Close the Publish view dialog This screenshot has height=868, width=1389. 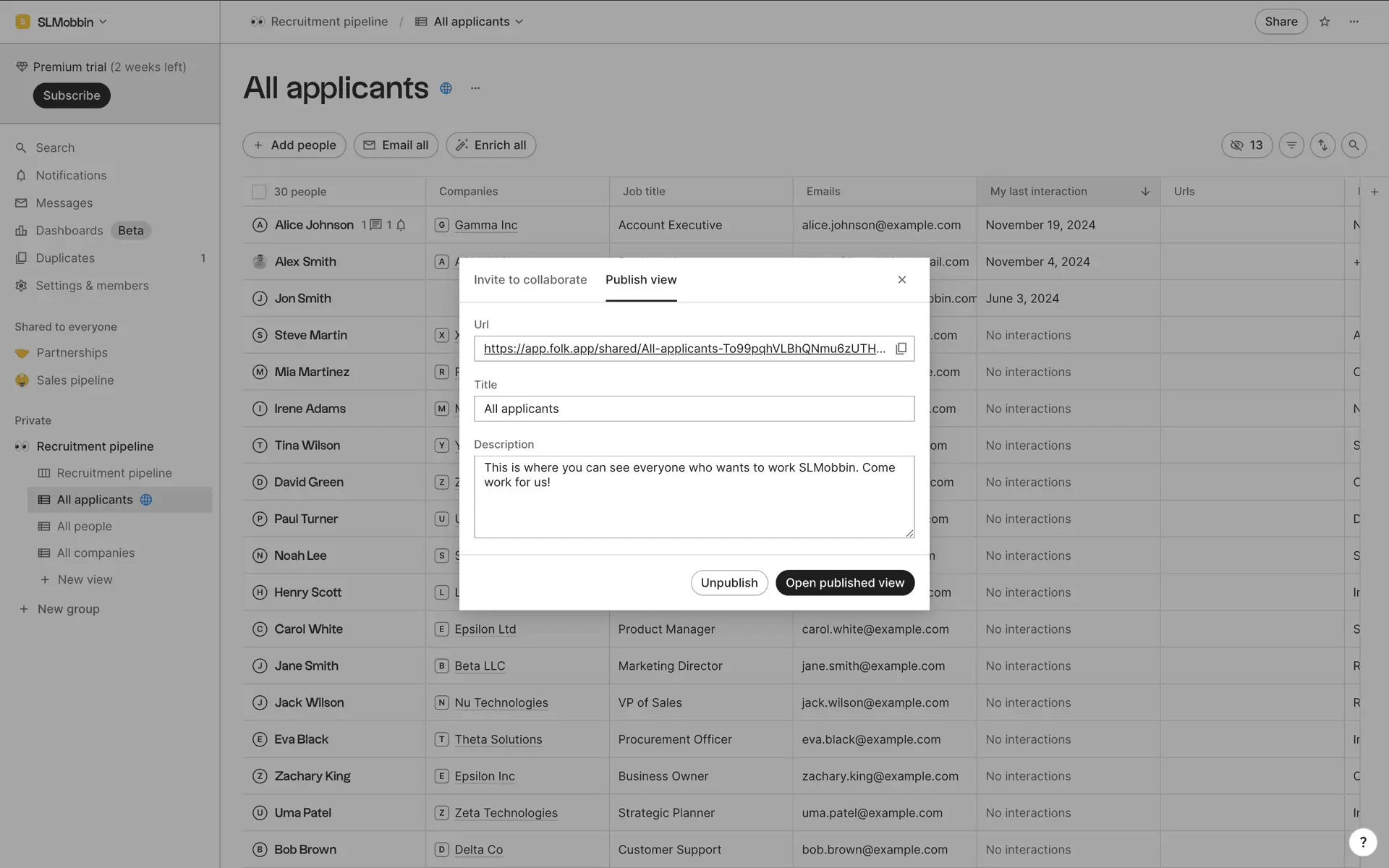click(x=901, y=280)
